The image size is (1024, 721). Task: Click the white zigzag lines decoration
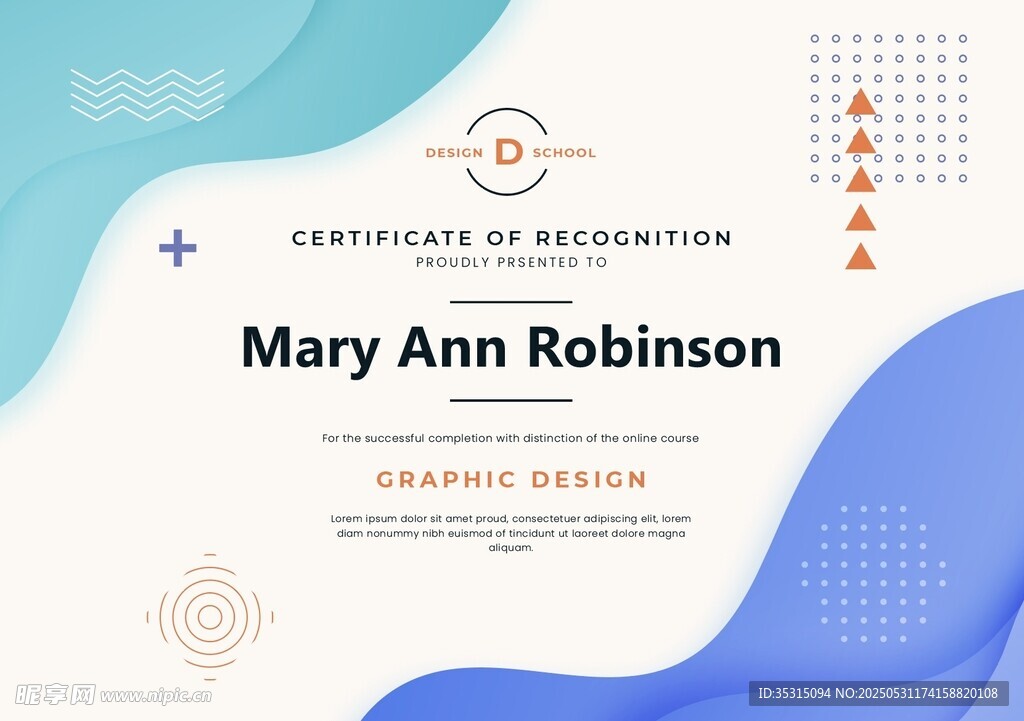[x=147, y=95]
